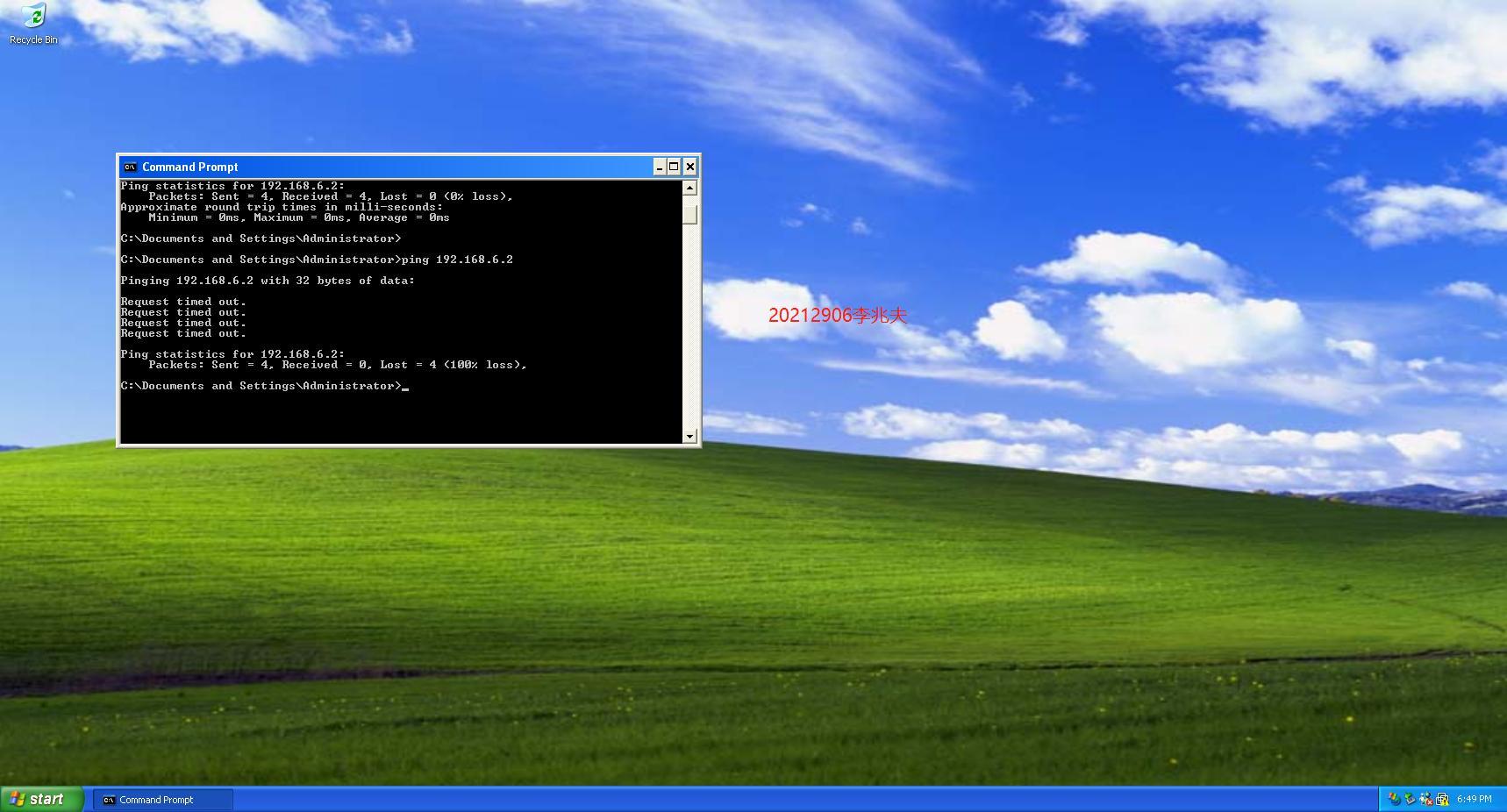This screenshot has height=812, width=1507.
Task: Click the Safely Remove Hardware tray icon
Action: 1410,799
